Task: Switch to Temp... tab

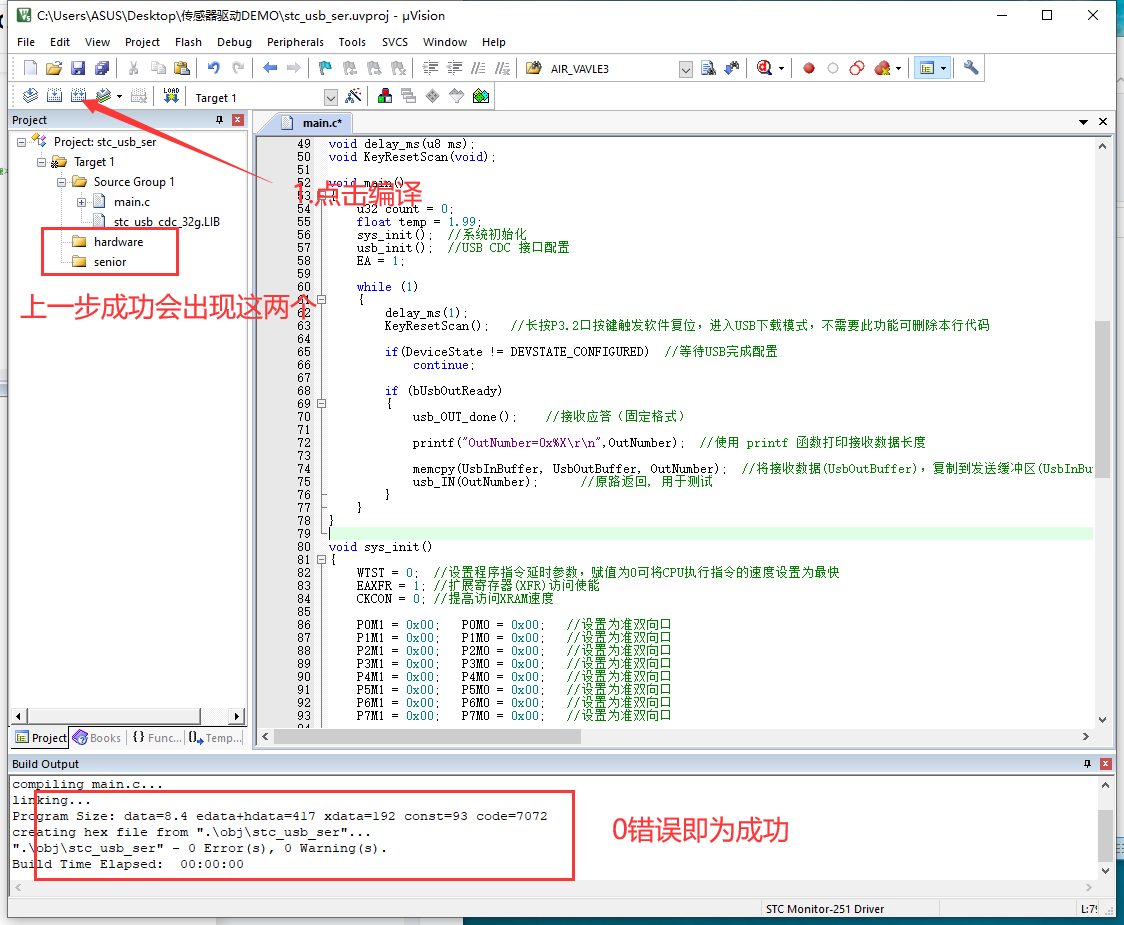Action: [216, 738]
